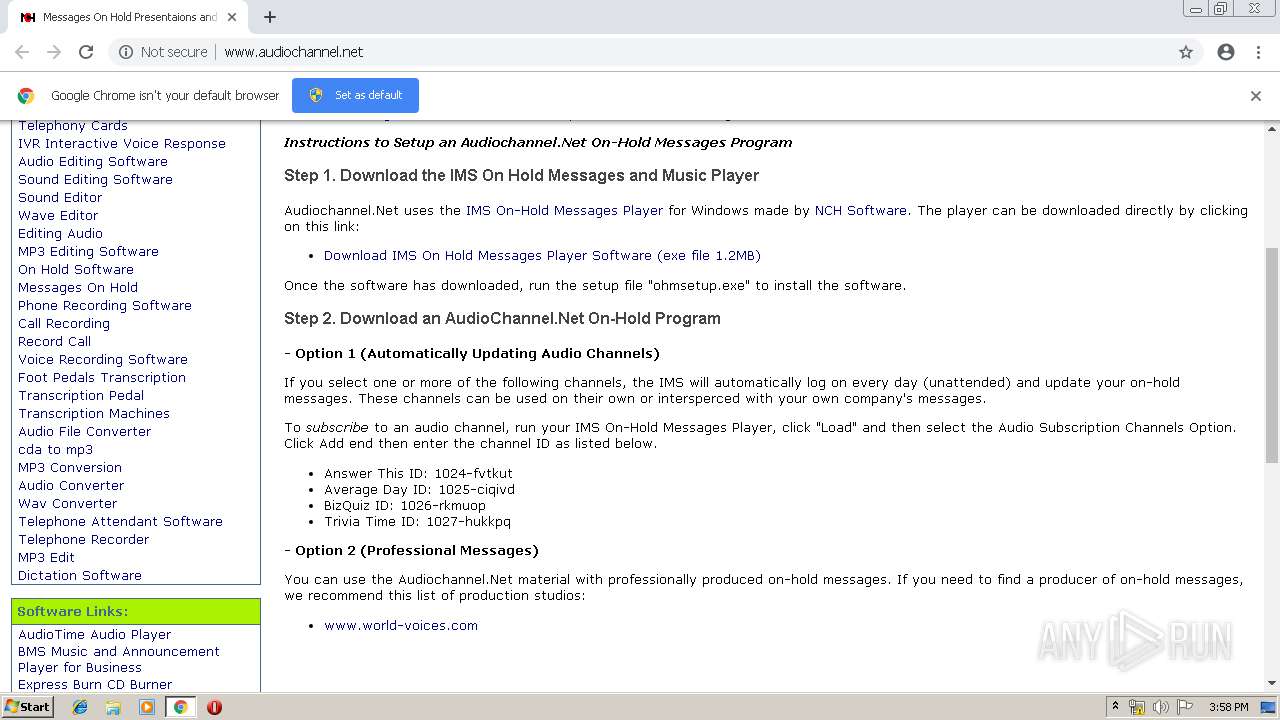Open the IVR Interactive Voice Response link
1280x720 pixels.
(122, 143)
